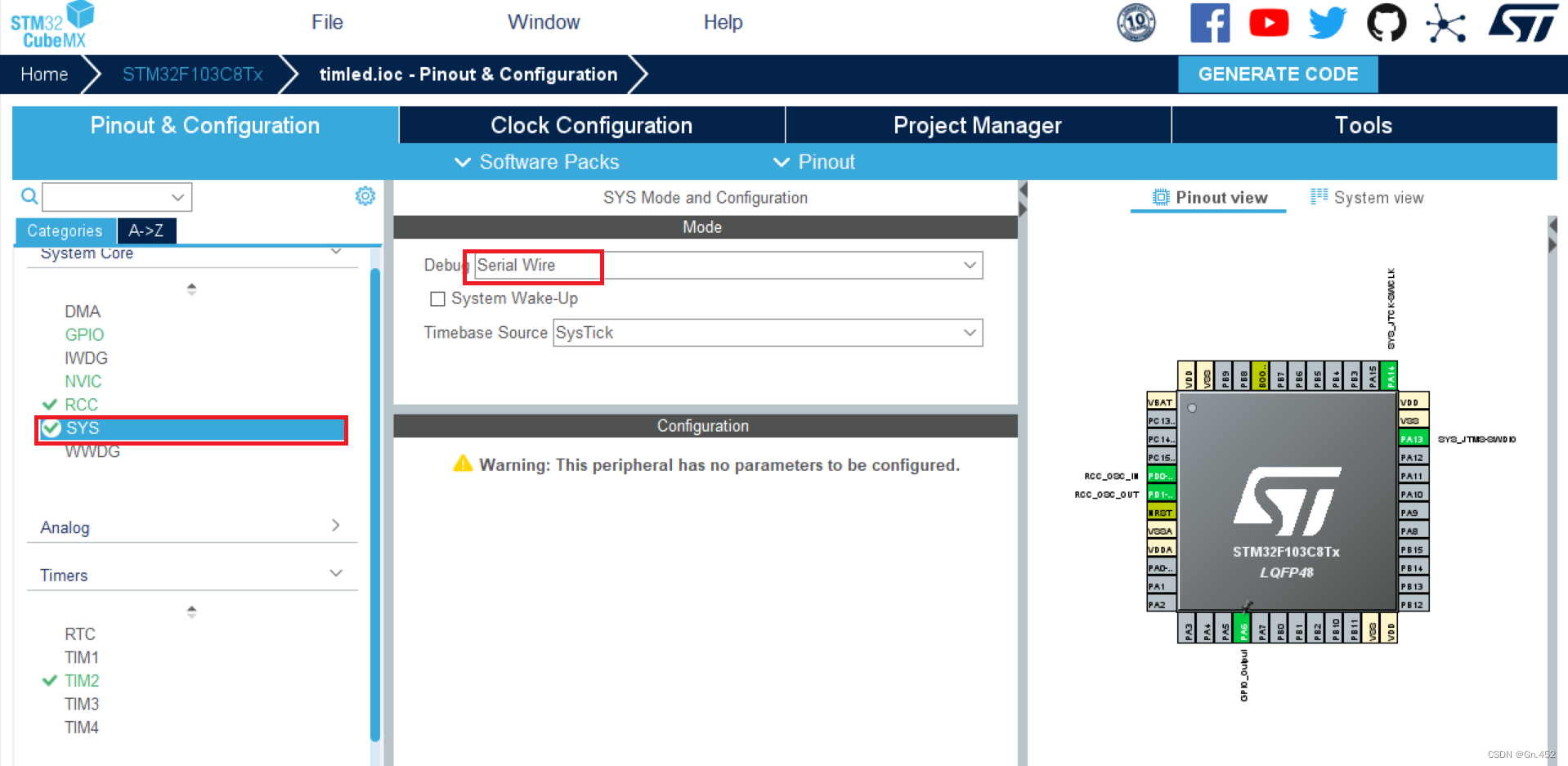
Task: Expand the Analog category
Action: [x=335, y=525]
